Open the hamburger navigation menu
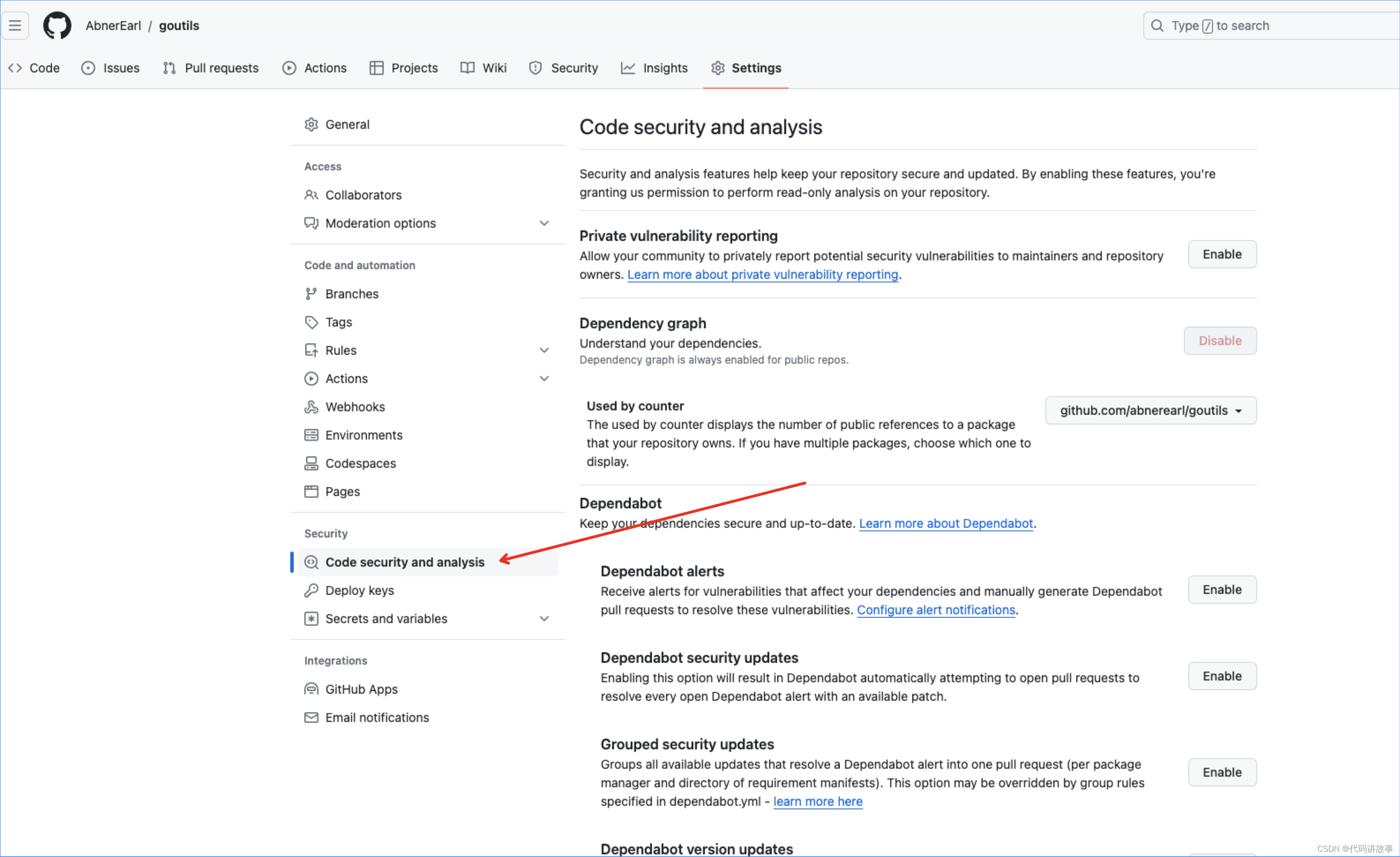Viewport: 1400px width, 857px height. (15, 25)
